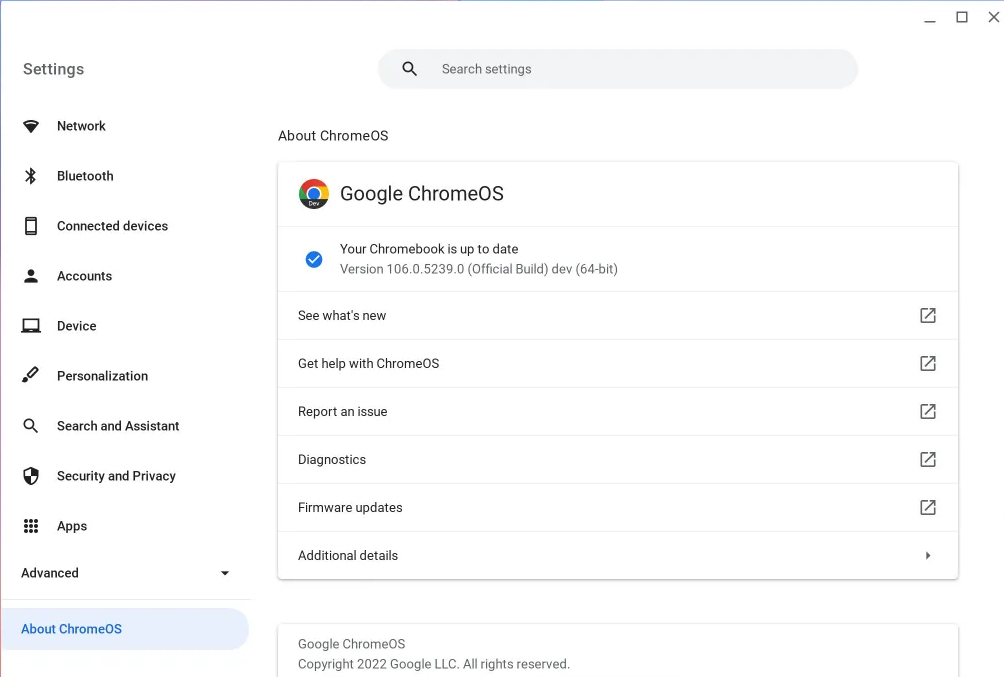Open Search and Assistant settings
This screenshot has height=677, width=1004.
click(x=118, y=426)
